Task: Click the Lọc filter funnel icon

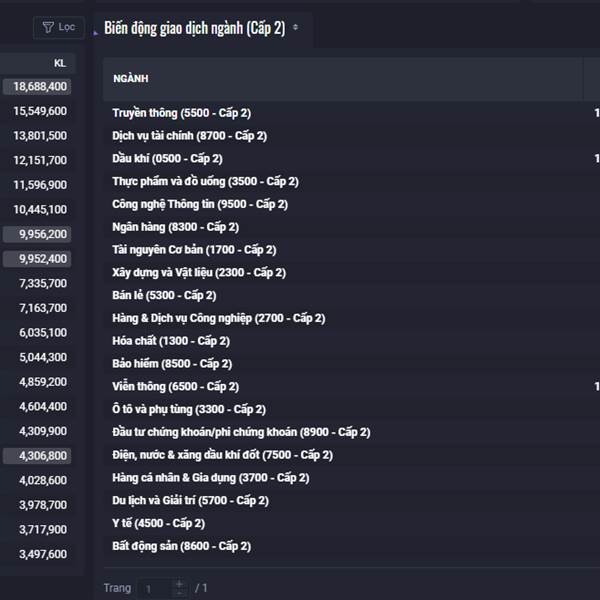Action: point(48,27)
